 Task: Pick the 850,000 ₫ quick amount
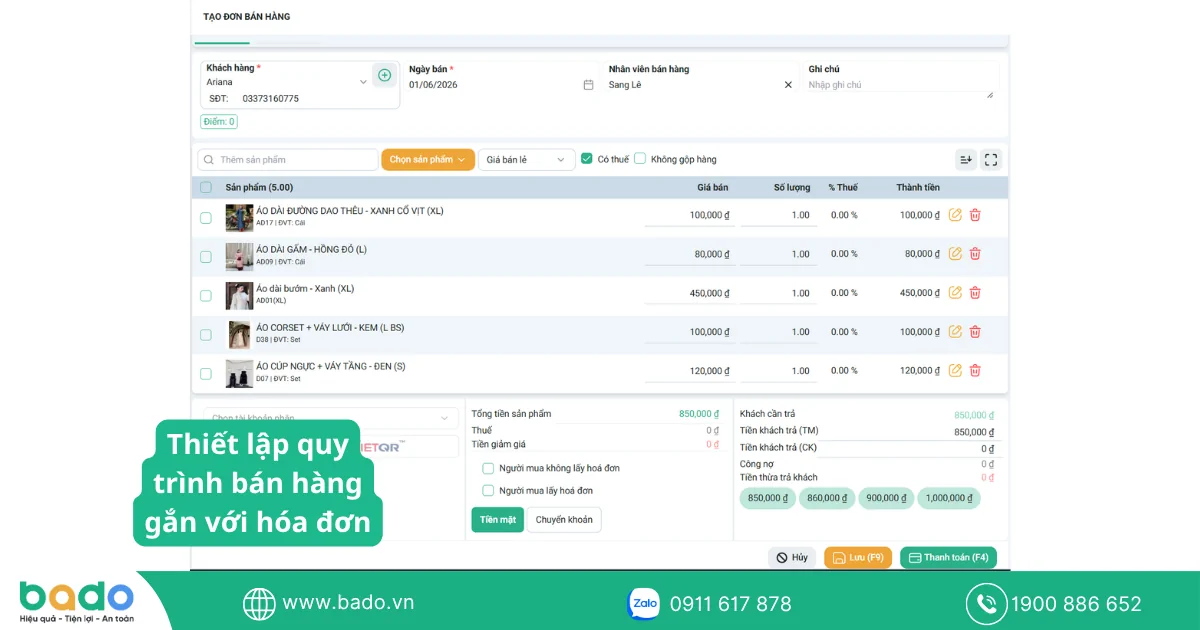(x=768, y=498)
